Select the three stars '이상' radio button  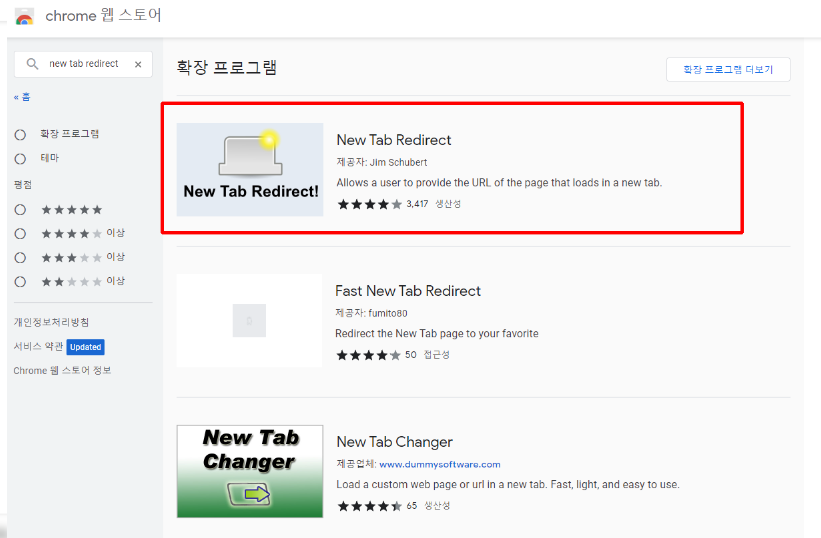click(20, 257)
